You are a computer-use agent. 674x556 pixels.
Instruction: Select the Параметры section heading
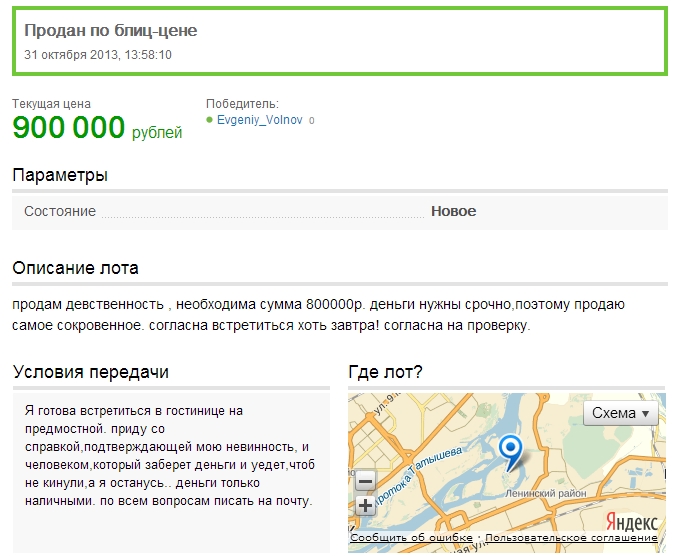[x=60, y=175]
